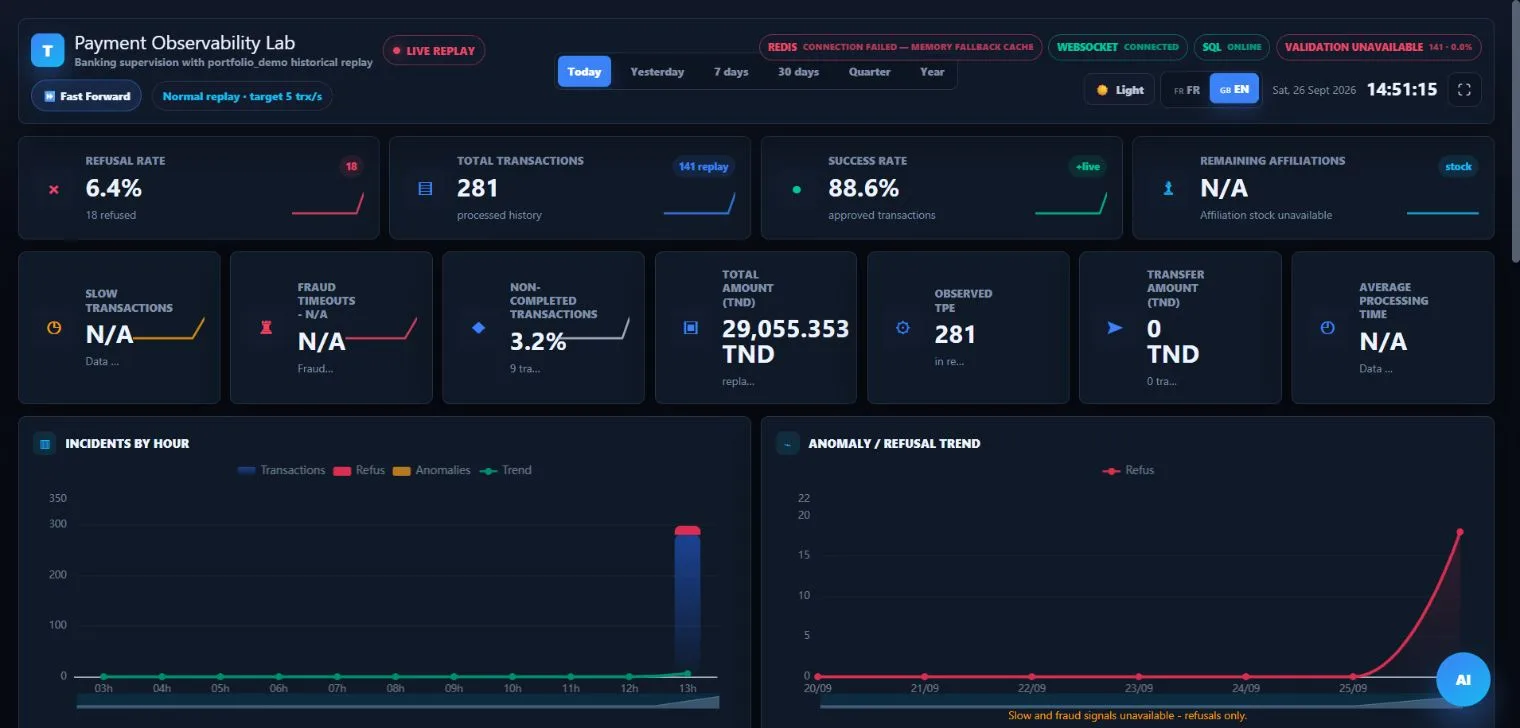The width and height of the screenshot is (1520, 728).
Task: Click the WEBSOCKET connected status badge
Action: point(1117,47)
